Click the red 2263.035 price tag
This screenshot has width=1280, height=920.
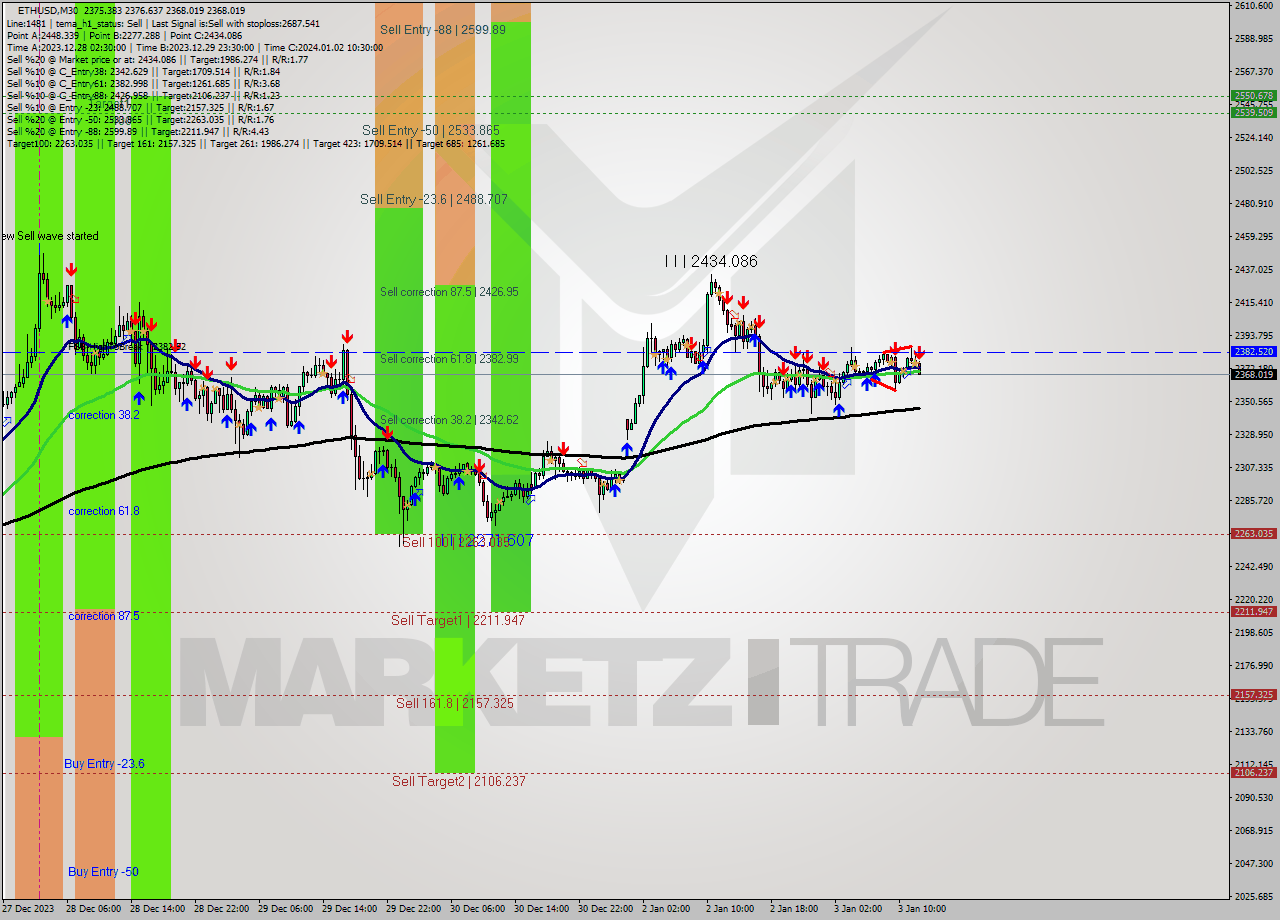pyautogui.click(x=1253, y=533)
